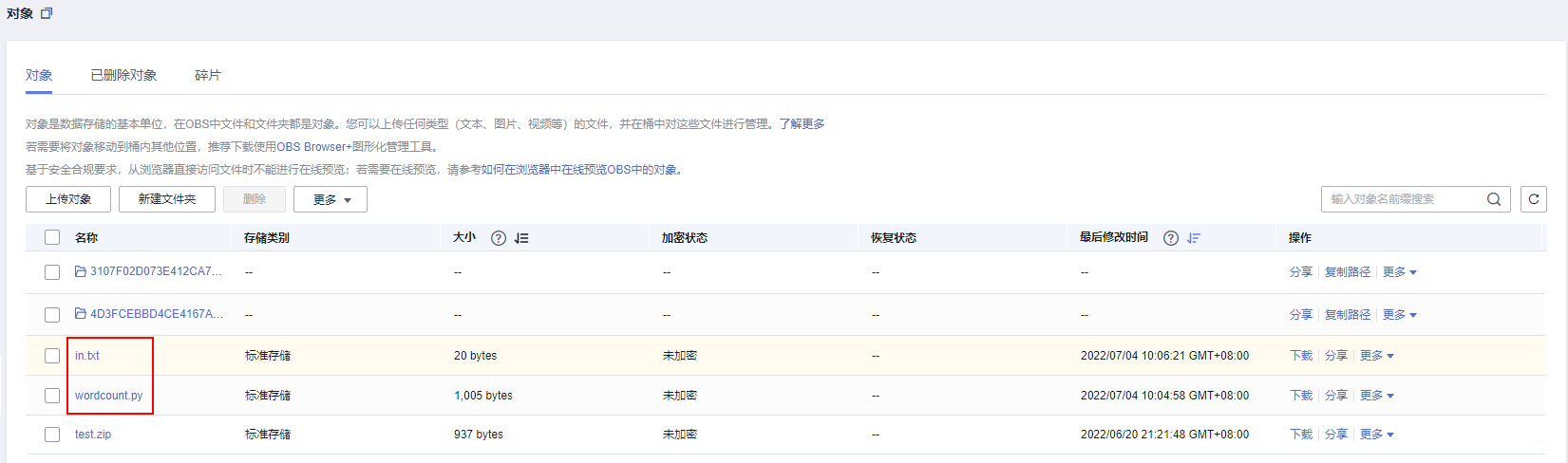Copy path of 3107F02D073E412CA7 folder

coord(1348,272)
